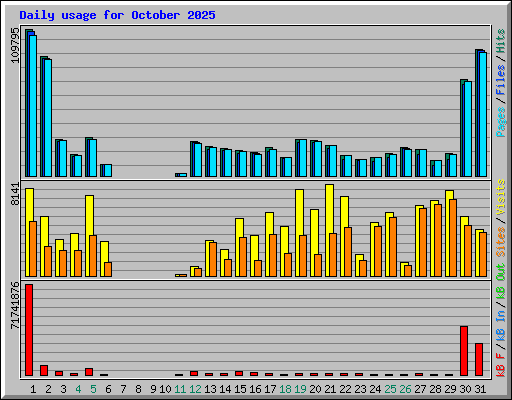512x400 pixels.
Task: Click the 'kB F' legend label
Action: click(501, 365)
